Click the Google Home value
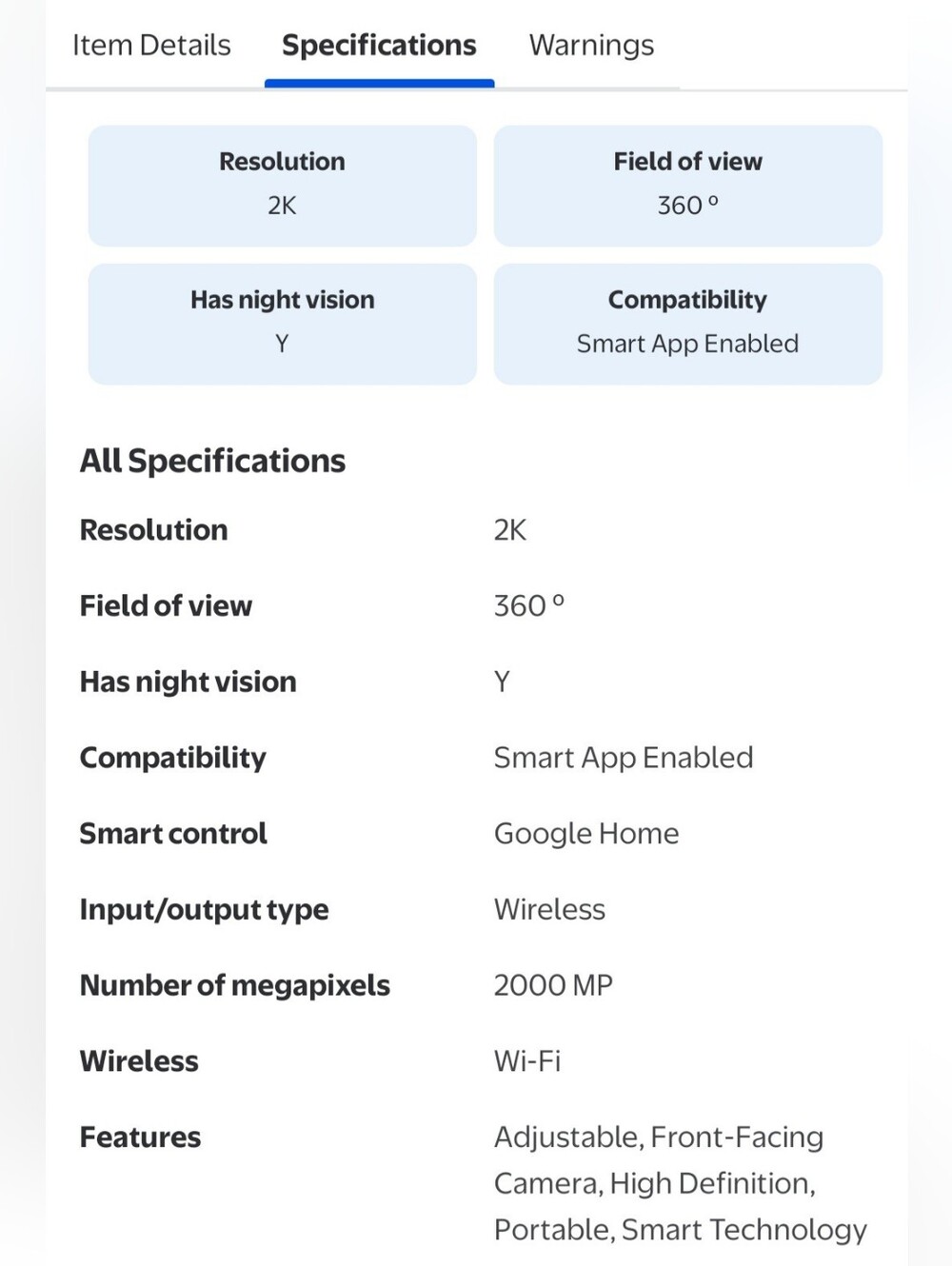 pos(586,834)
